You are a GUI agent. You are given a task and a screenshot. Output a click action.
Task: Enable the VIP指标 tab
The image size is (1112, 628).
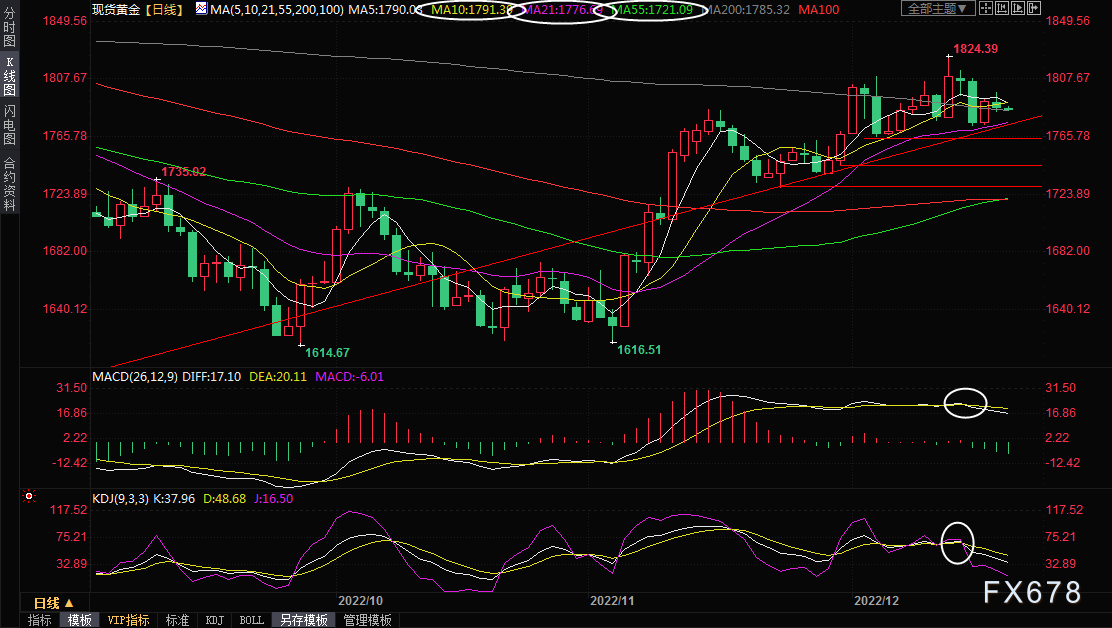[x=129, y=620]
